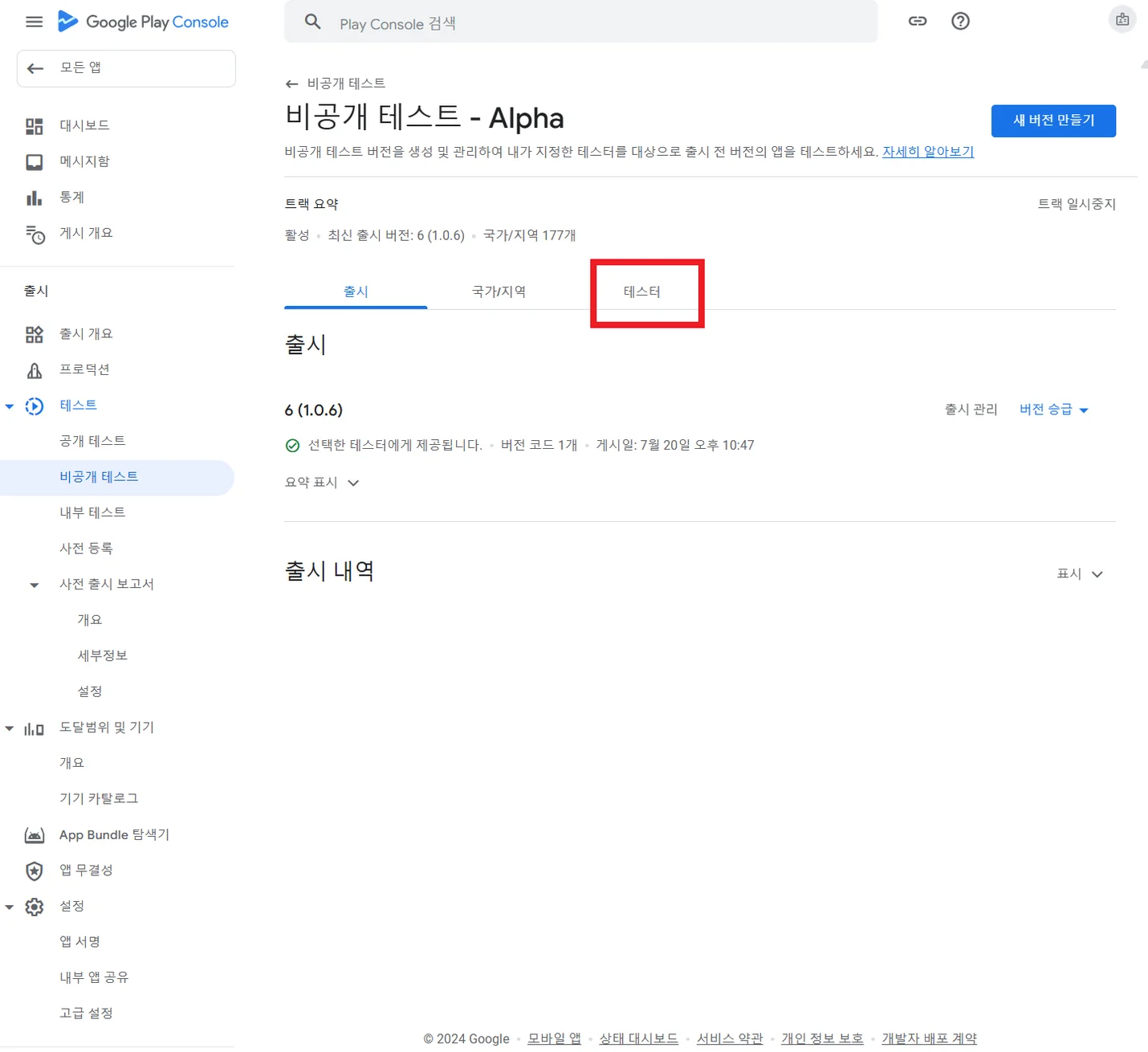This screenshot has width=1148, height=1052.
Task: Click 국가/지역 177개 summary text
Action: [530, 235]
